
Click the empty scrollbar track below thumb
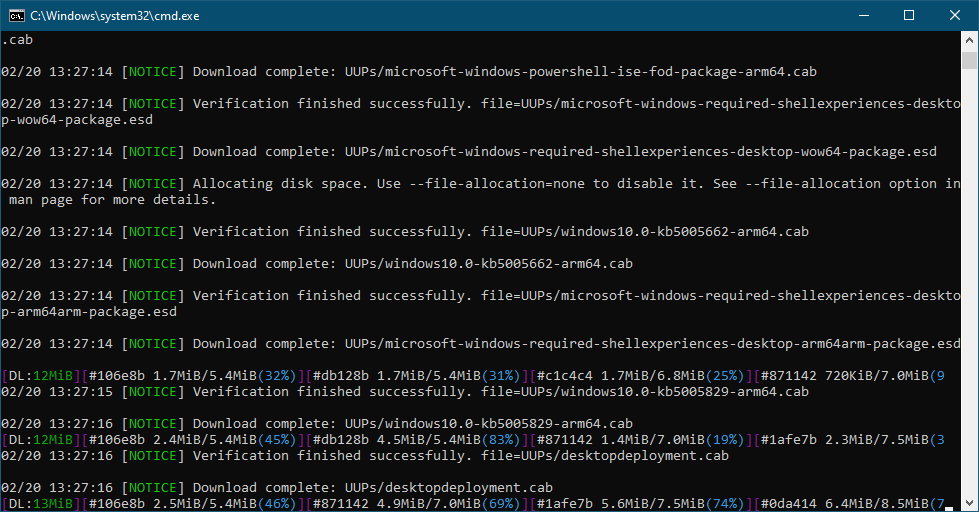(x=969, y=281)
